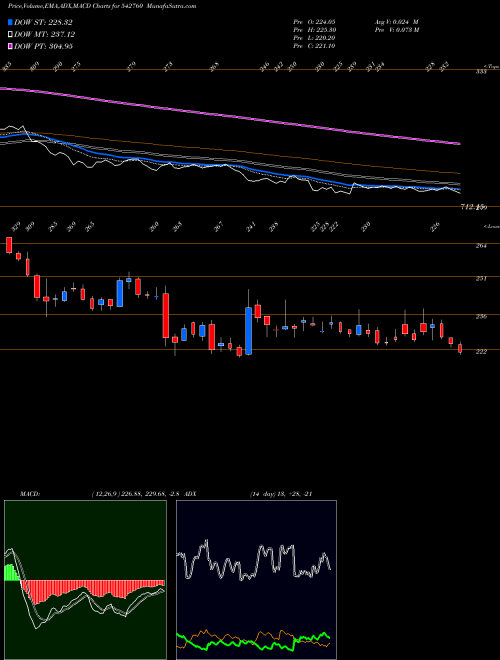Click the ADX panel label
The height and width of the screenshot is (660, 500).
pyautogui.click(x=190, y=494)
